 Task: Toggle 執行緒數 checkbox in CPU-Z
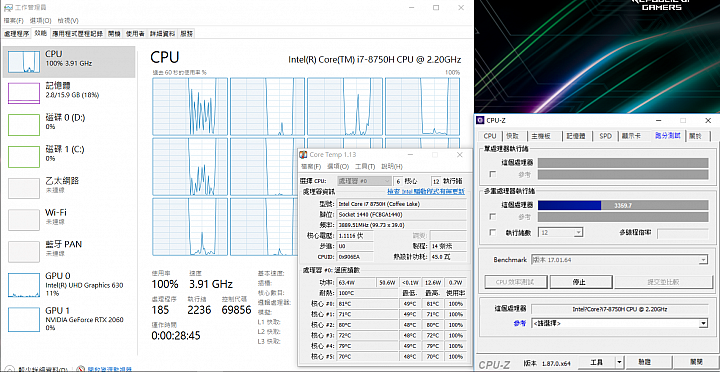[x=493, y=233]
